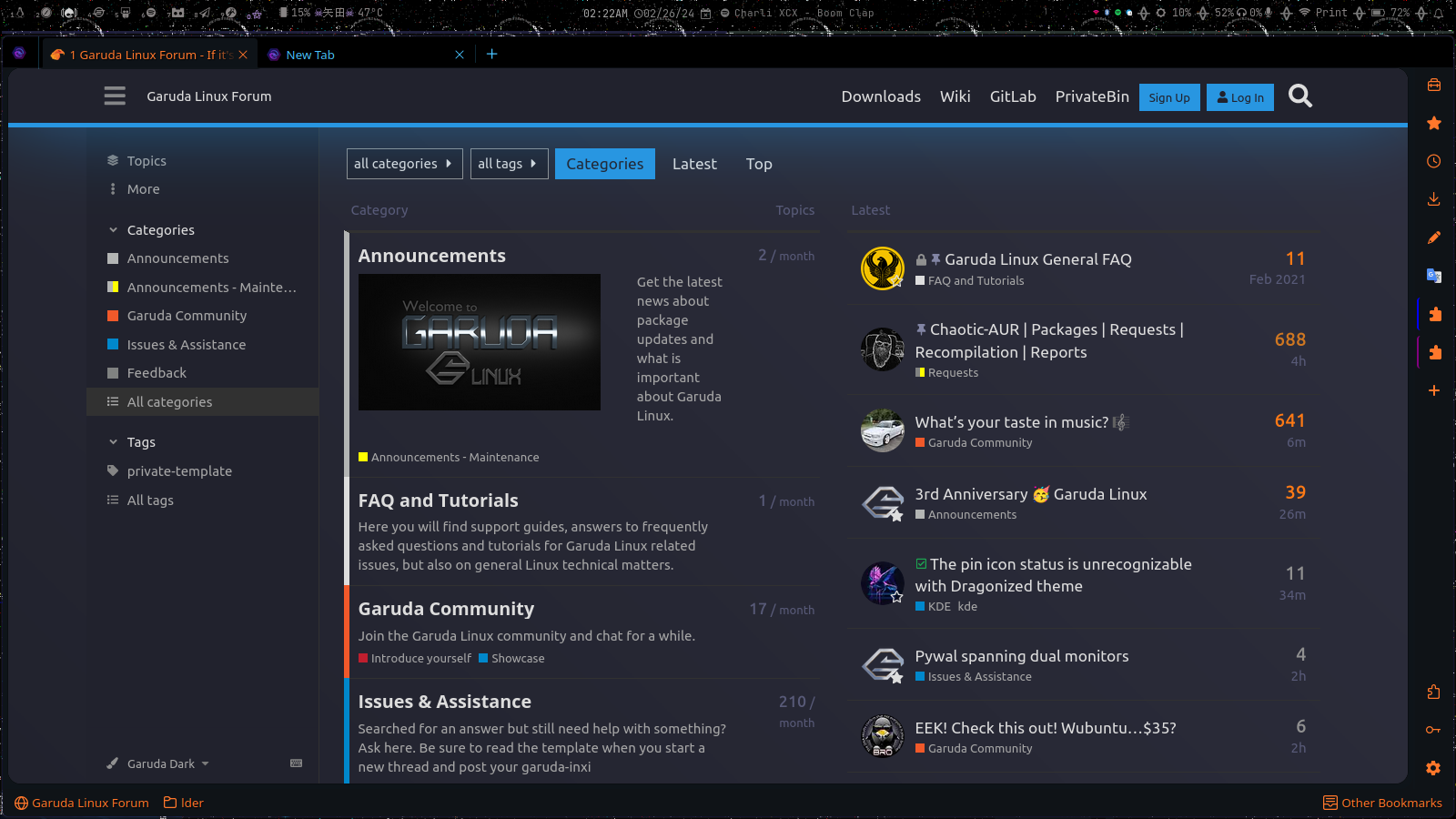1456x819 pixels.
Task: Open the Downloads header link
Action: pyautogui.click(x=881, y=96)
